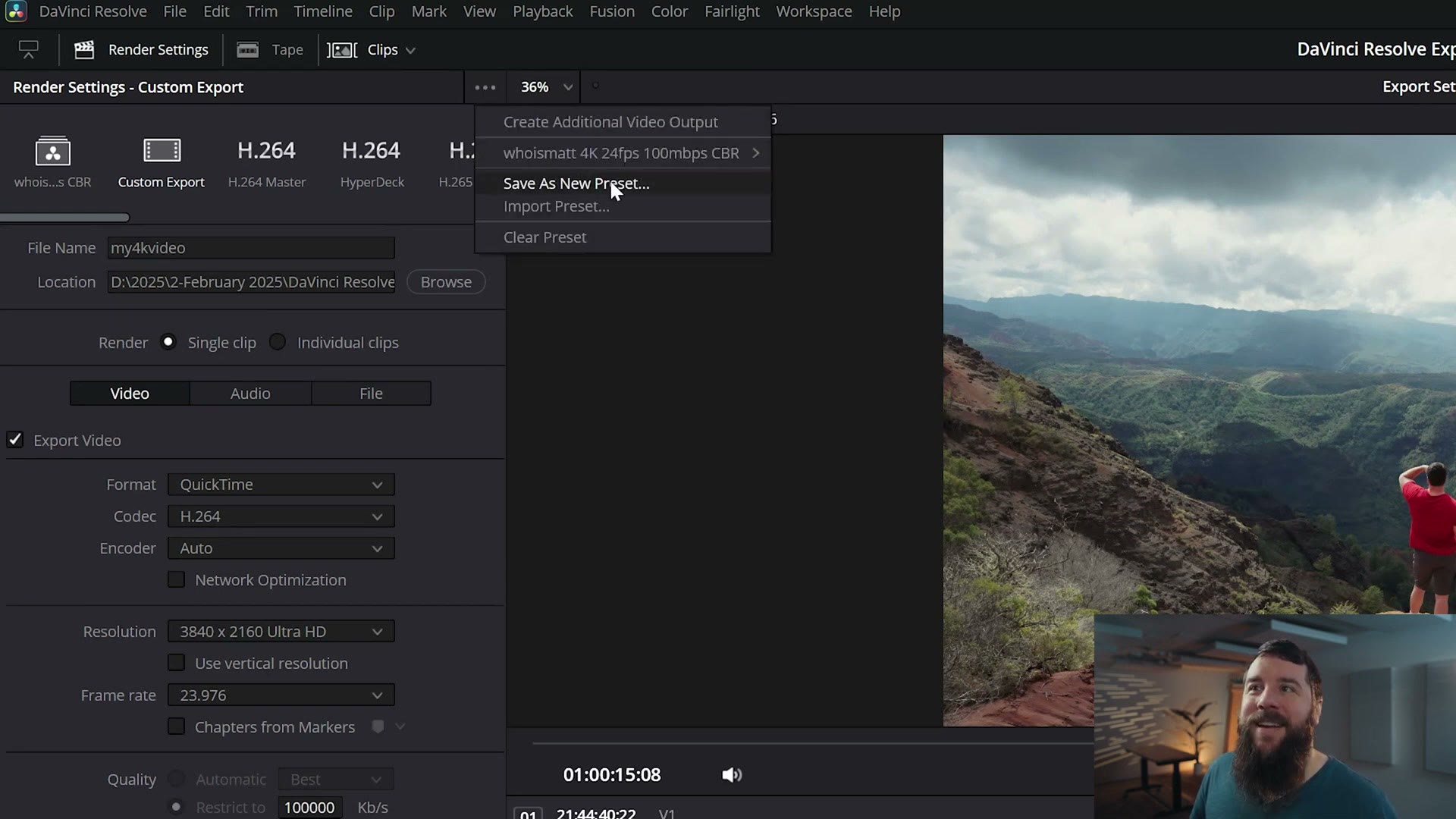Viewport: 1456px width, 819px height.
Task: Click the Tape deck icon
Action: coord(248,50)
